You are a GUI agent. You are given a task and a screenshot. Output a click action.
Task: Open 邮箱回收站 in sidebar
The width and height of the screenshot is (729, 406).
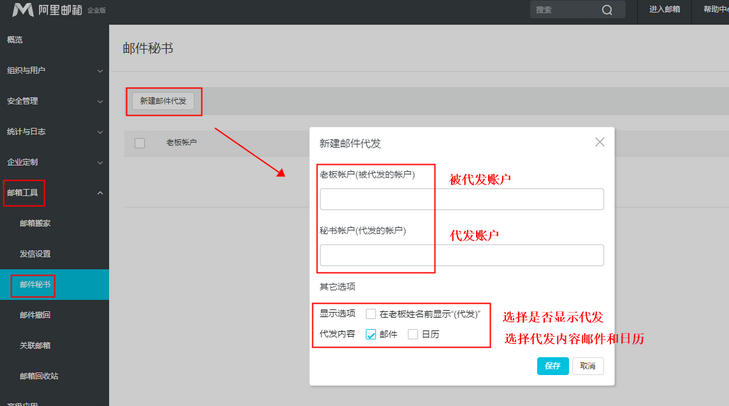pos(39,376)
